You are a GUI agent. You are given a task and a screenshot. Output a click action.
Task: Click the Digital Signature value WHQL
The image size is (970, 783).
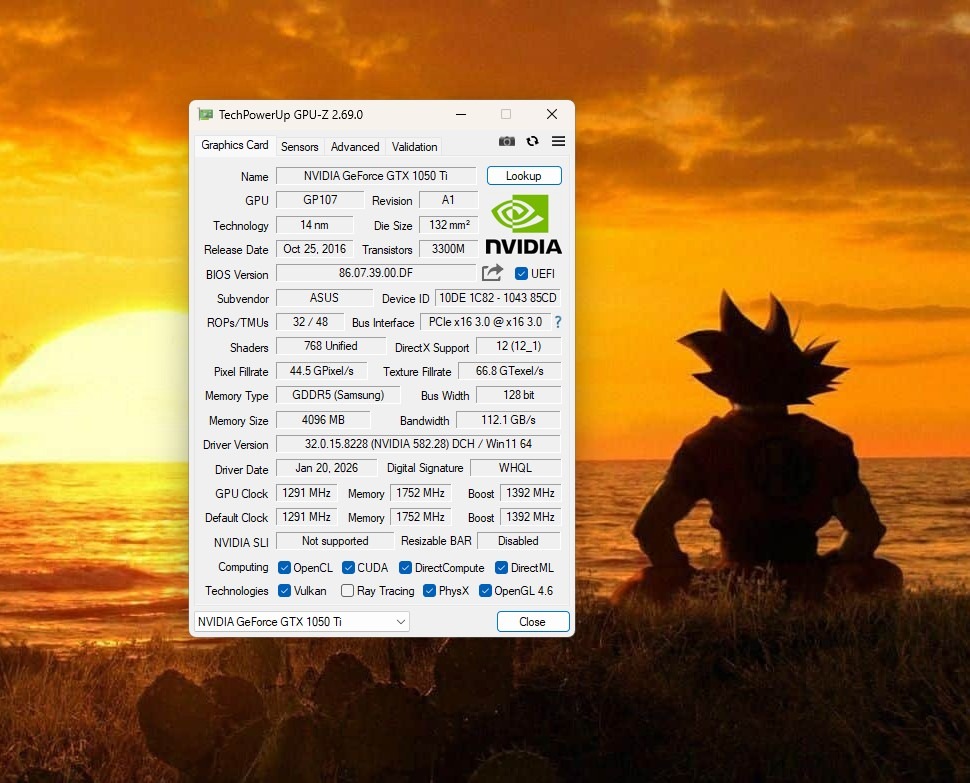pyautogui.click(x=515, y=468)
